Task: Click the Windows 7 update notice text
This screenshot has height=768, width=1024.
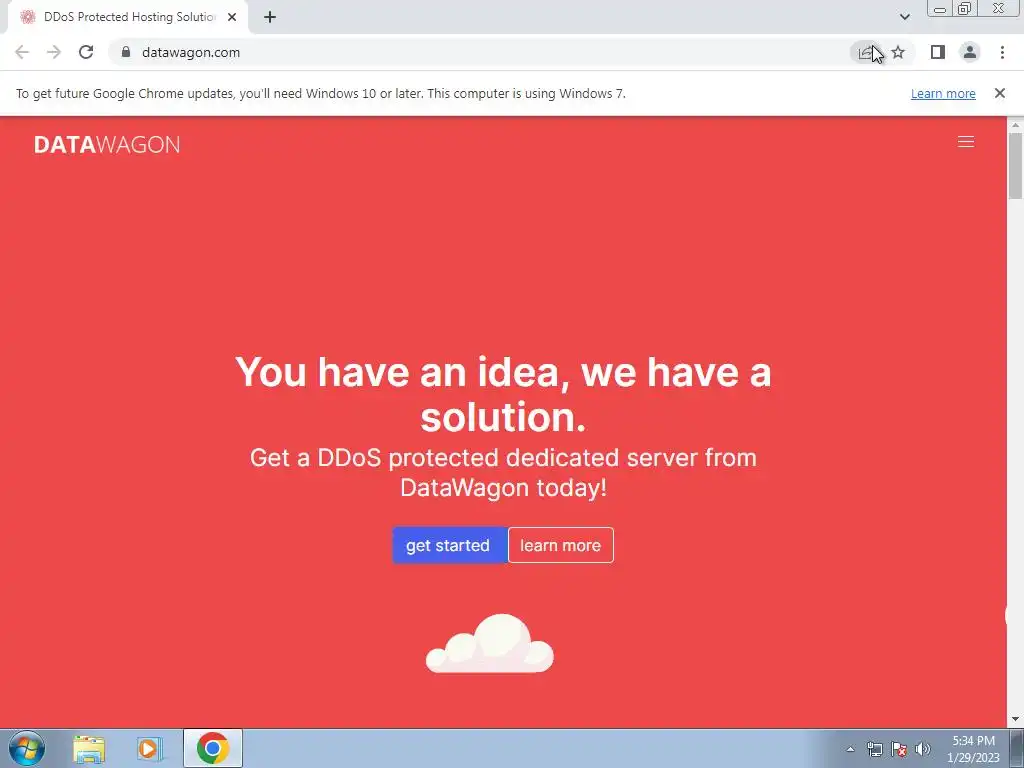Action: point(321,93)
